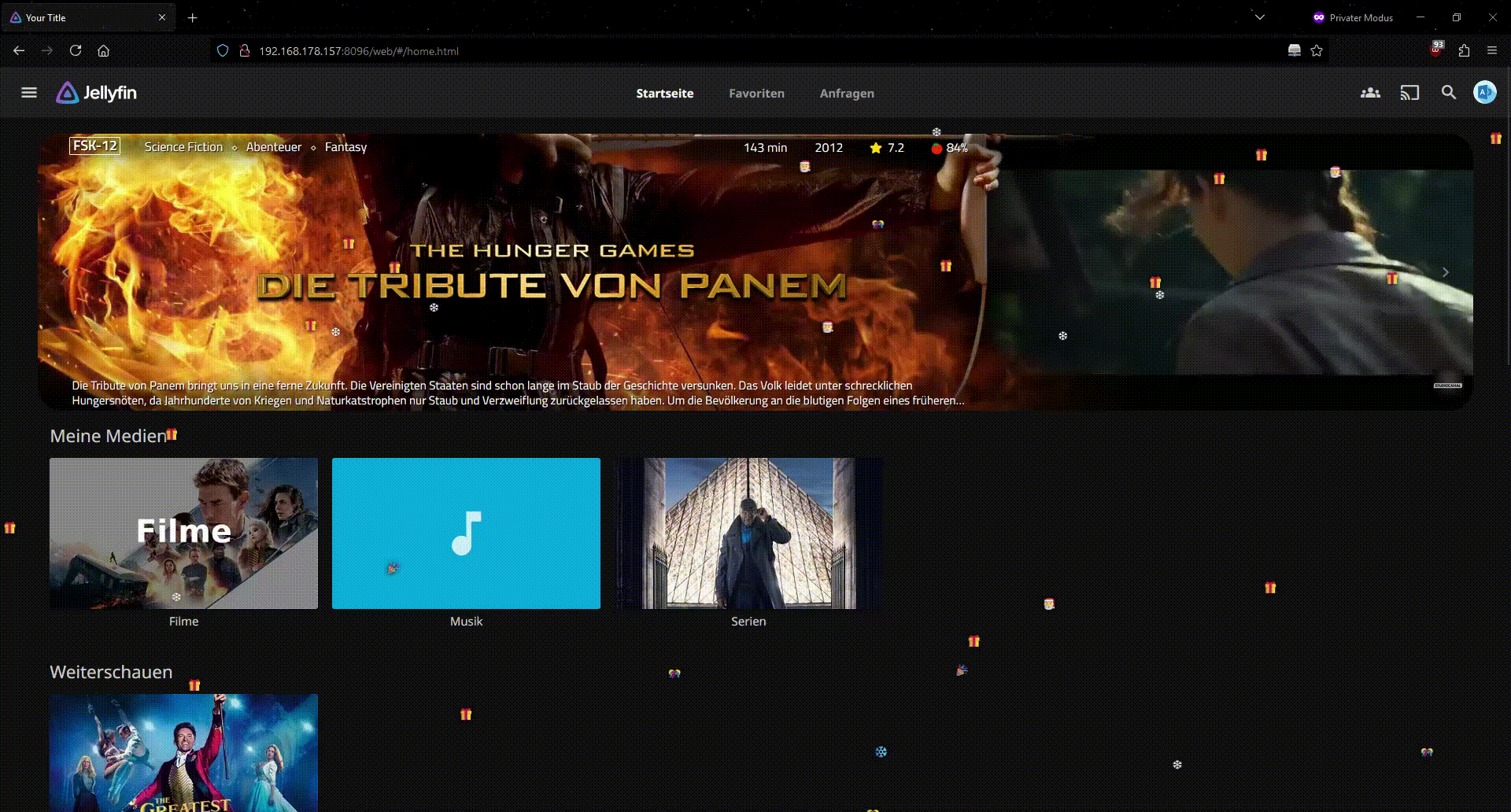This screenshot has height=812, width=1511.
Task: Open the Firefox application menu
Action: coord(1492,50)
